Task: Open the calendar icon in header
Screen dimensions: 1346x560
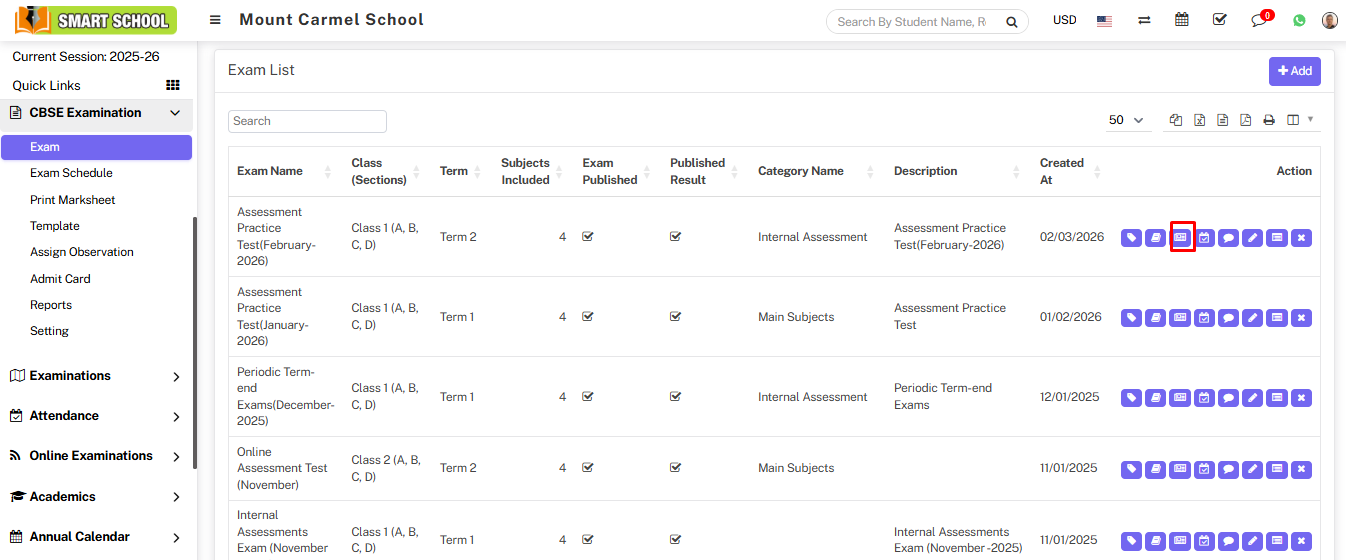Action: (1181, 20)
